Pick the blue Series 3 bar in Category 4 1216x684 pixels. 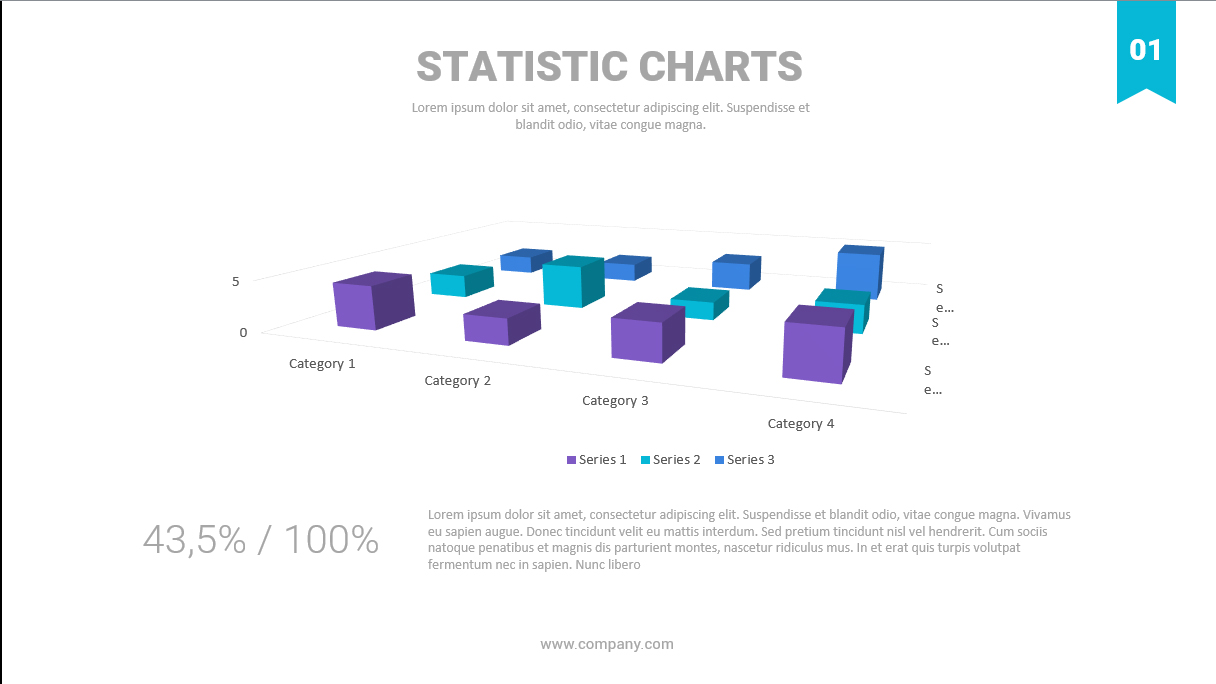859,272
